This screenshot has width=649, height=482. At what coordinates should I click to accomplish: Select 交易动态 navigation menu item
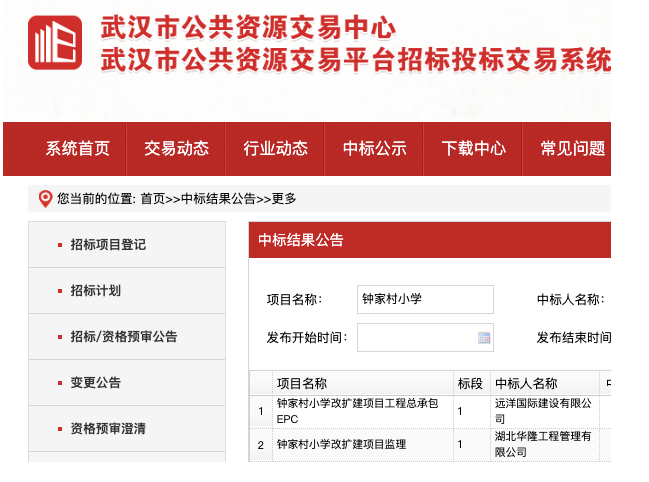tap(177, 149)
